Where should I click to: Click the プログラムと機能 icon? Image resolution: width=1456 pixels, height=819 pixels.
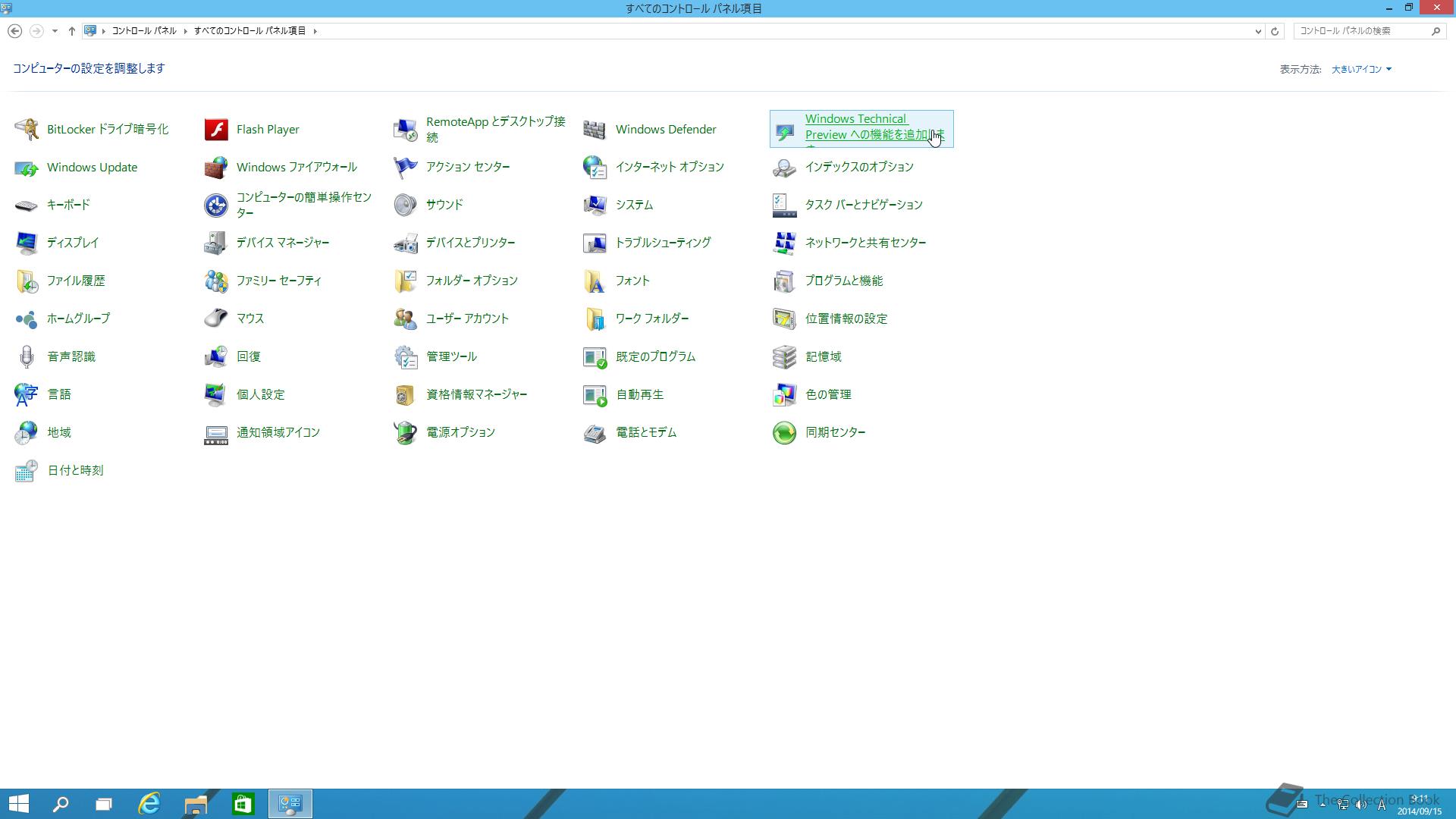(x=785, y=281)
